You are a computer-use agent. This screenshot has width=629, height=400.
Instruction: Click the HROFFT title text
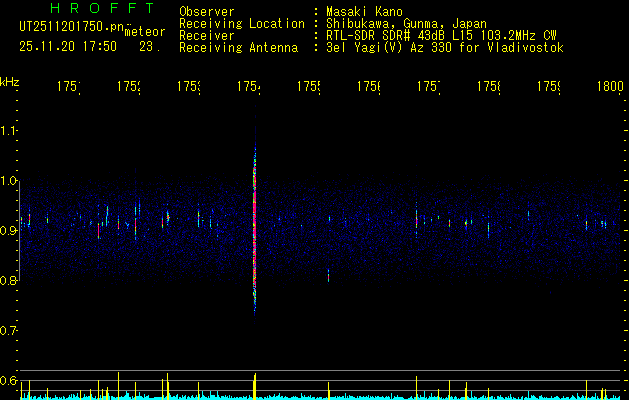click(x=103, y=8)
